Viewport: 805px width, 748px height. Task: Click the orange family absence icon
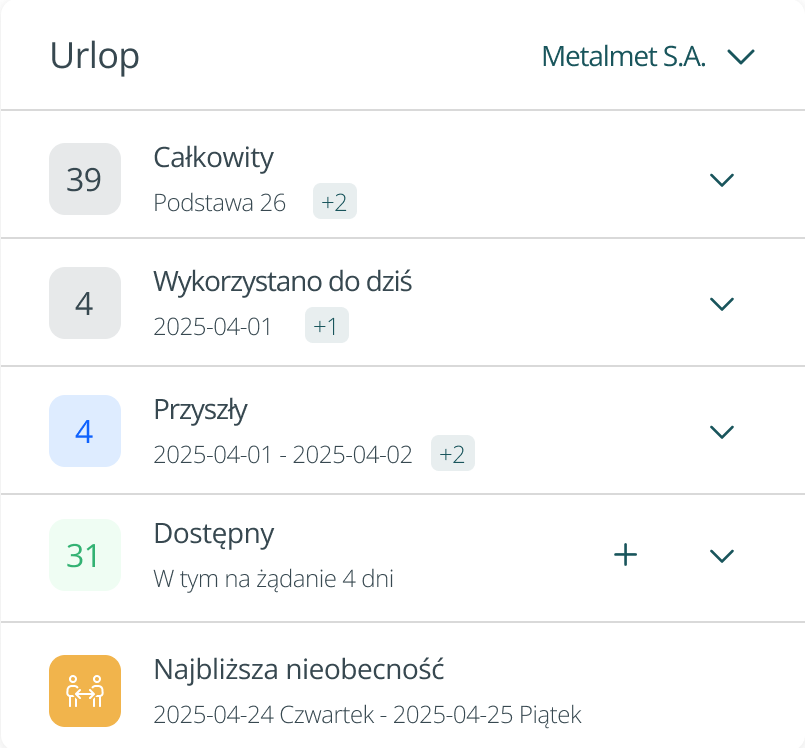(x=85, y=691)
